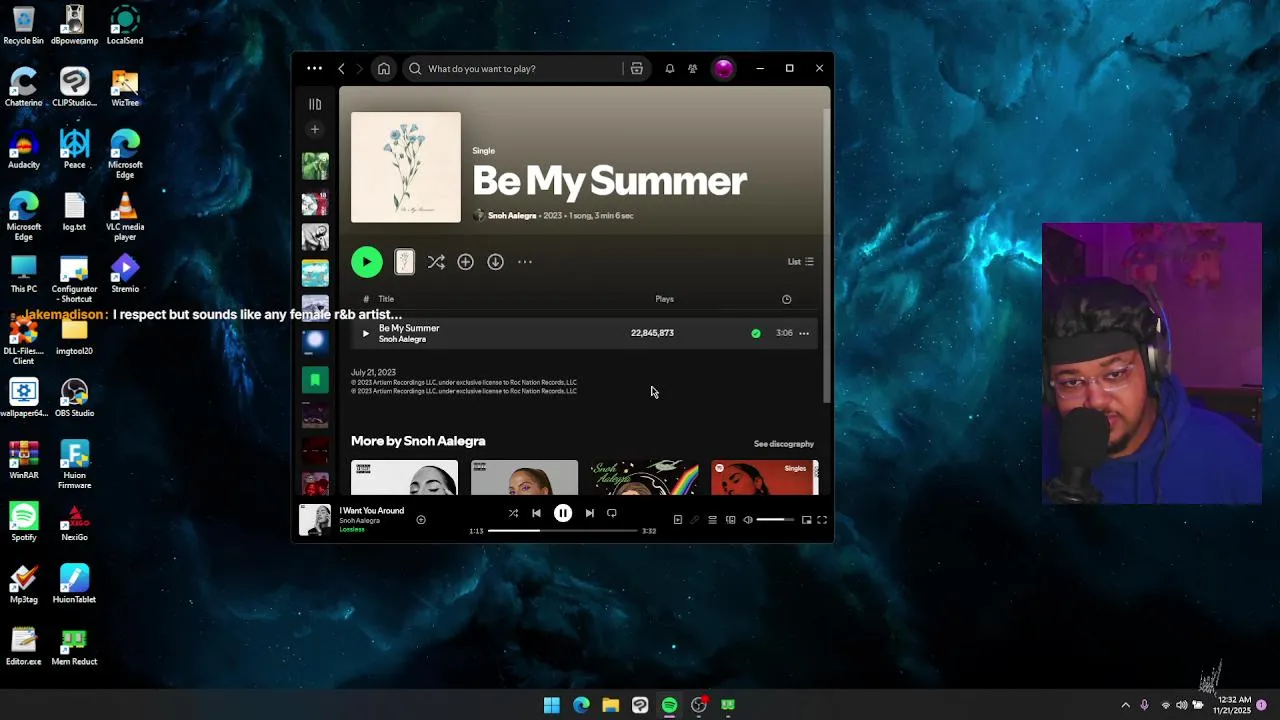Add now playing song to Liked Songs
This screenshot has height=720, width=1280.
click(x=421, y=520)
